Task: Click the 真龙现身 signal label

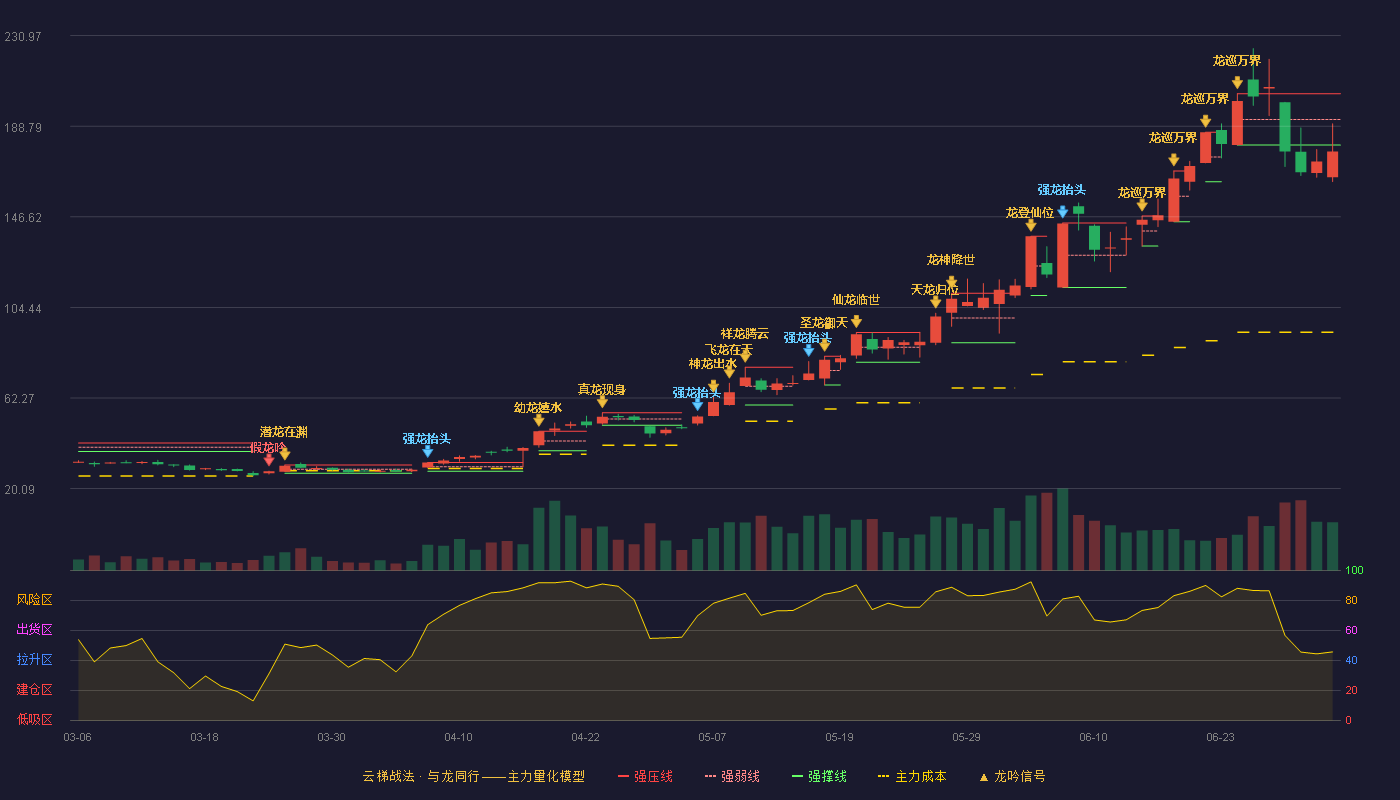Action: [x=602, y=389]
